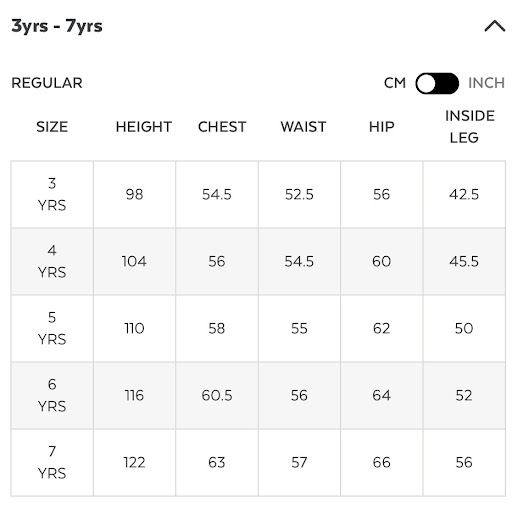
Task: Click the HIP column header
Action: click(x=382, y=127)
